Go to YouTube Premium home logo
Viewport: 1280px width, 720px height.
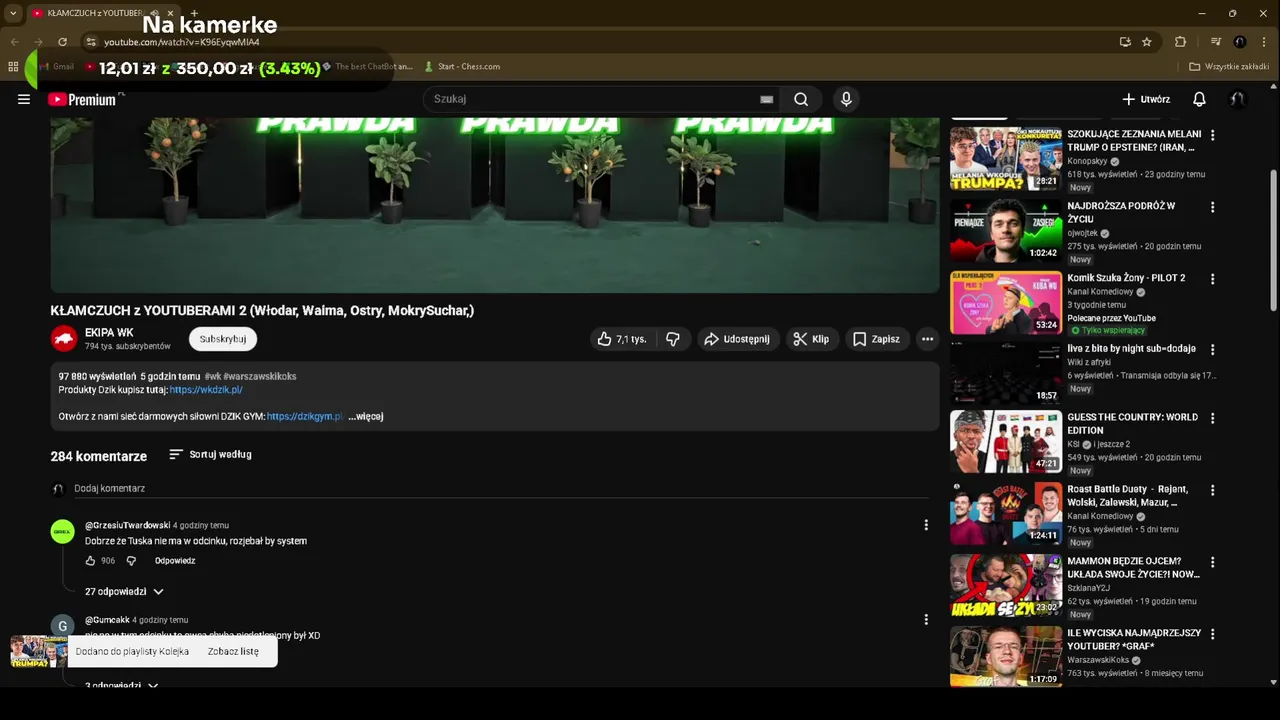[x=81, y=99]
